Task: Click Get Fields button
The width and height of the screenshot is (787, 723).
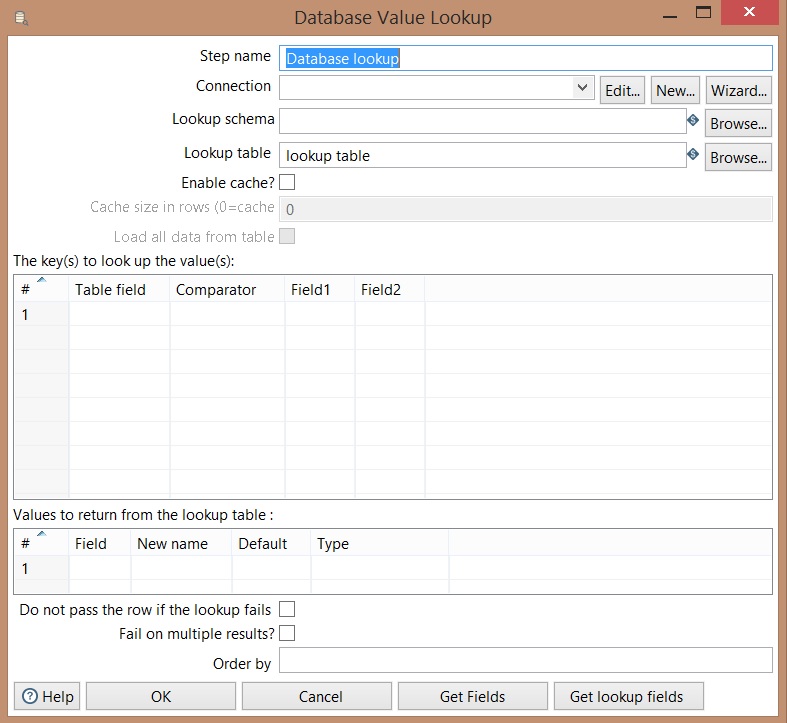Action: [x=472, y=696]
